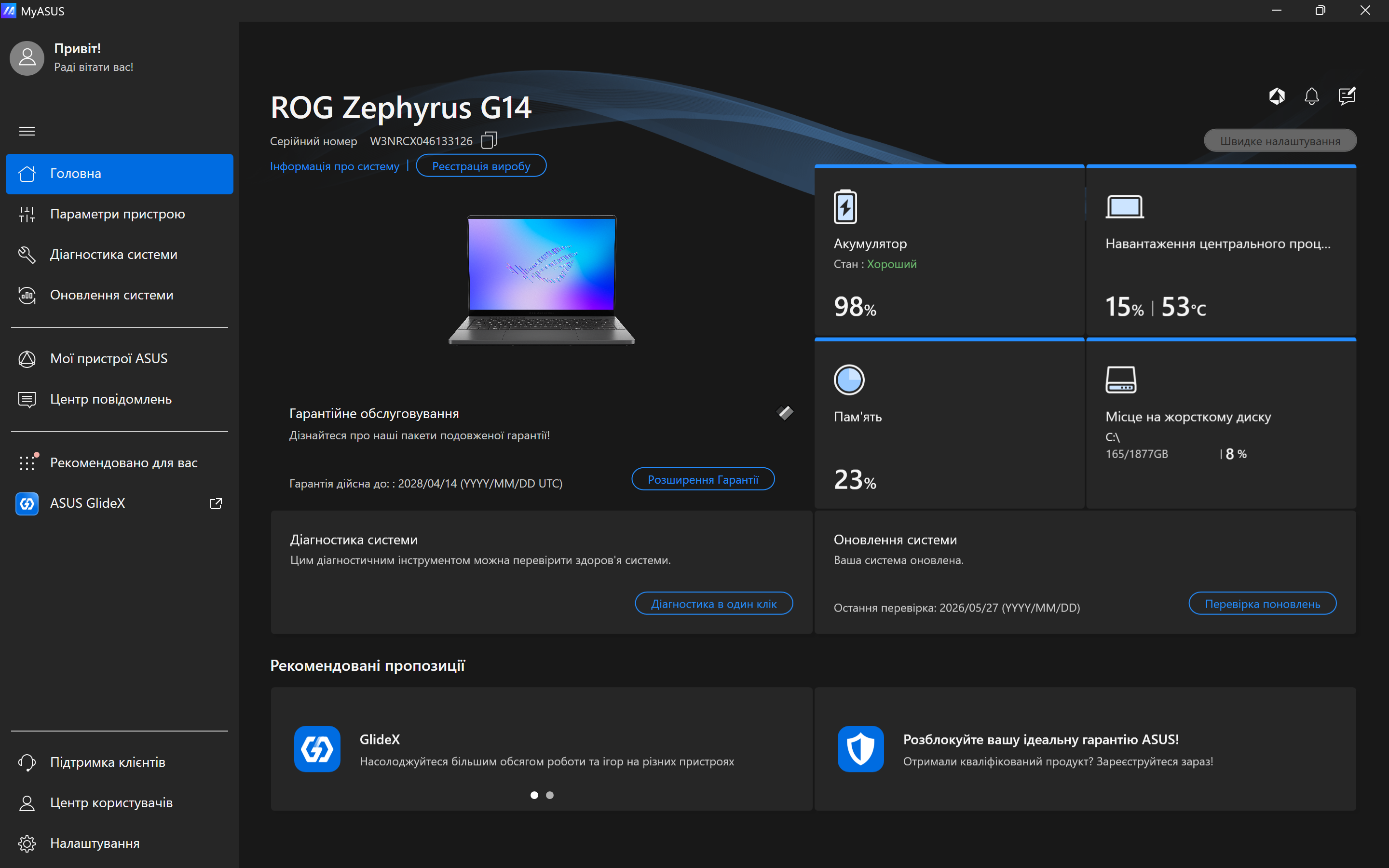Click the ROG Zephyrus laptop image
1389x868 pixels.
[x=541, y=280]
